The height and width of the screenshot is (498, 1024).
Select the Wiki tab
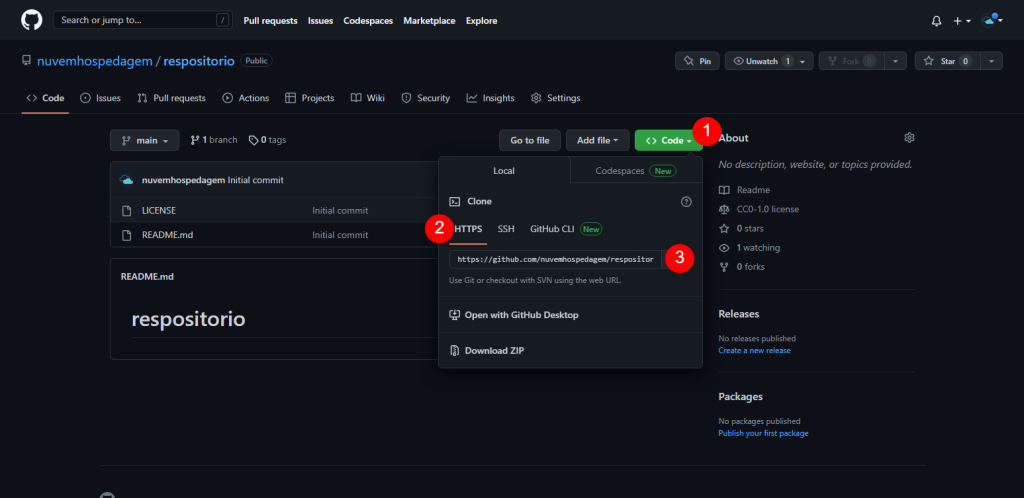pos(368,98)
